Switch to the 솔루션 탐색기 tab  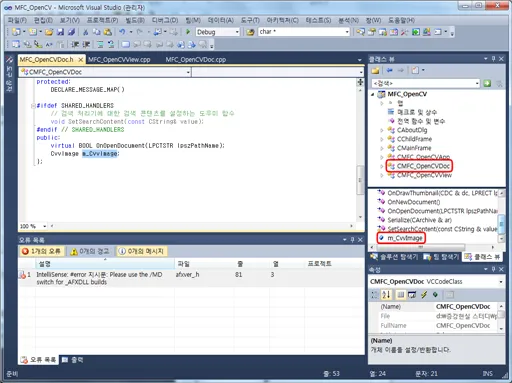click(x=395, y=257)
